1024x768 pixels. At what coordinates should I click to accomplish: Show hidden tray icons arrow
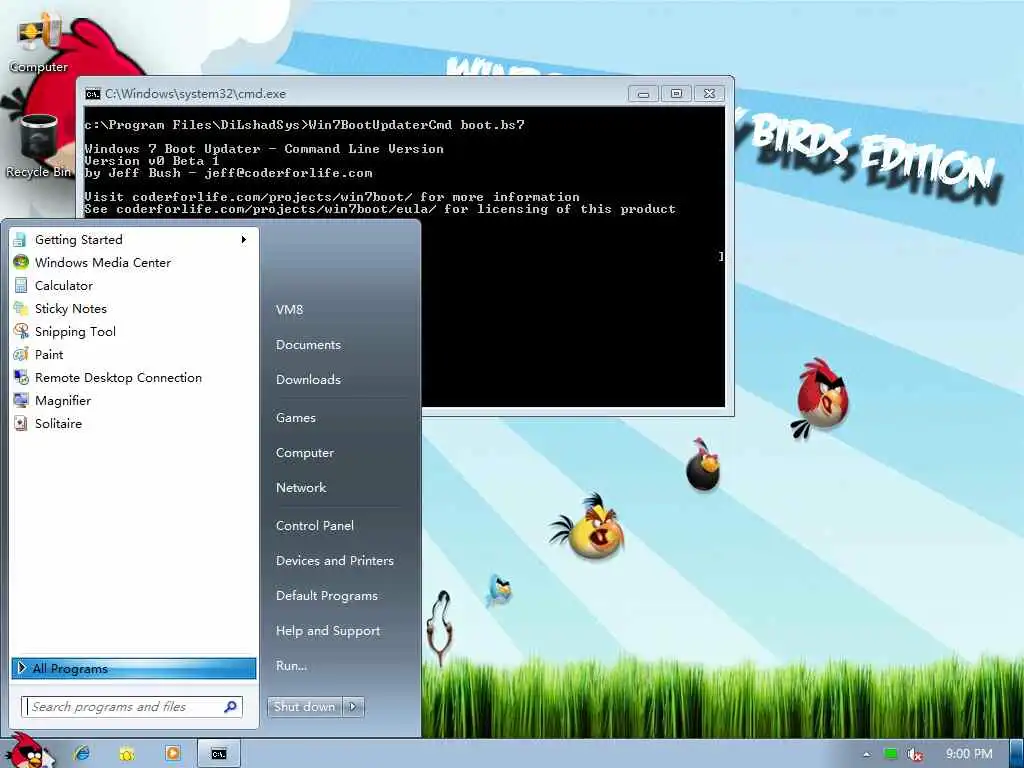pos(867,754)
